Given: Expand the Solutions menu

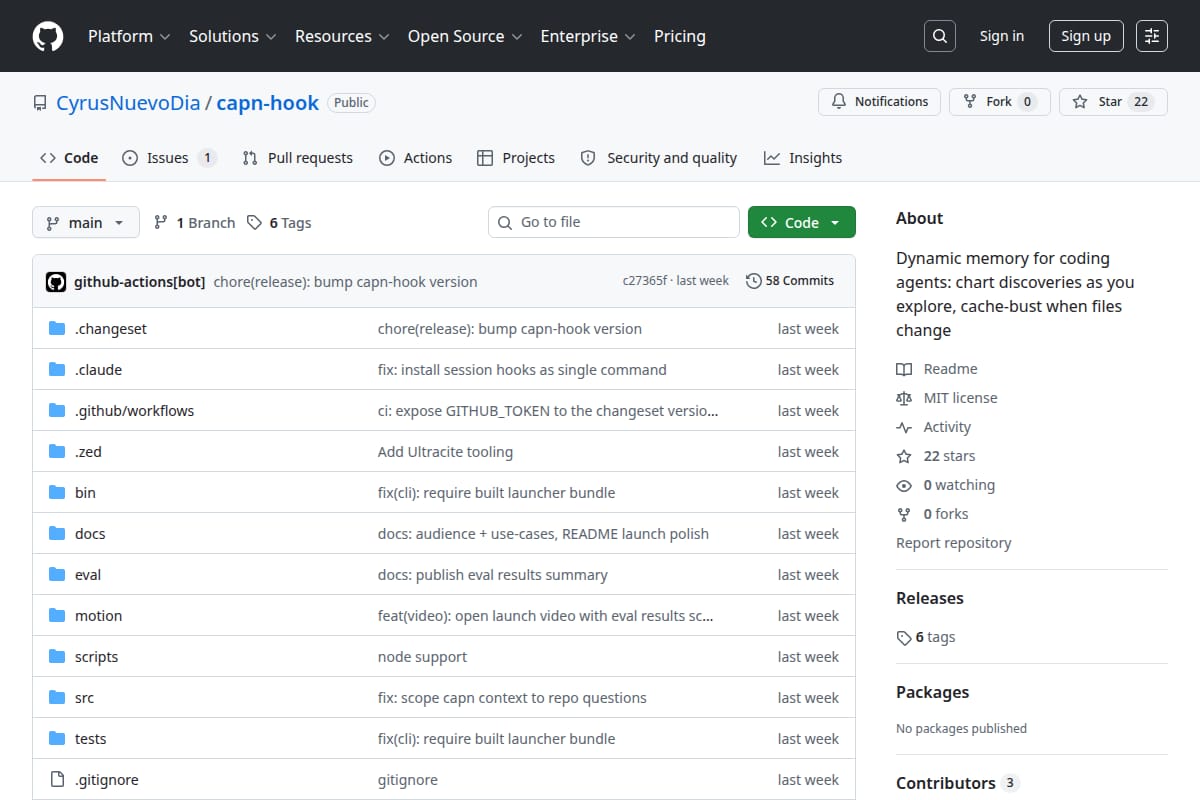Looking at the screenshot, I should 231,36.
